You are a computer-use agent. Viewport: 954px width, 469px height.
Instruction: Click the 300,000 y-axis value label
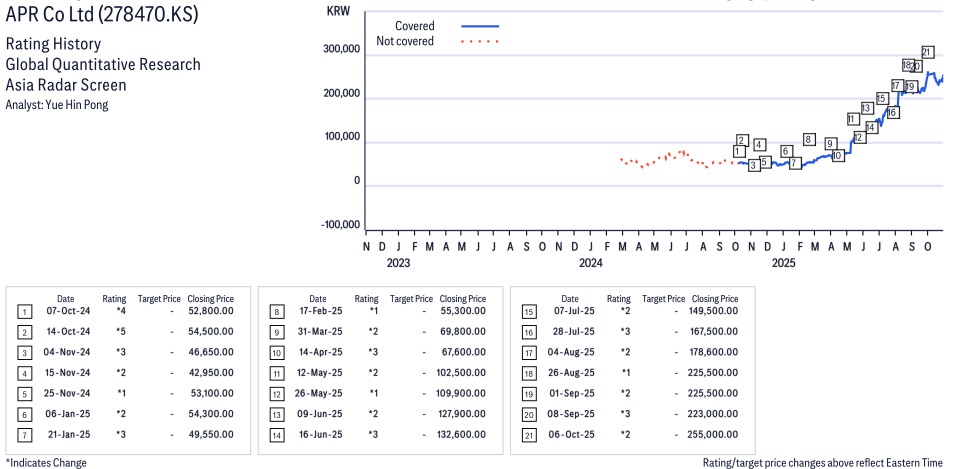point(341,49)
